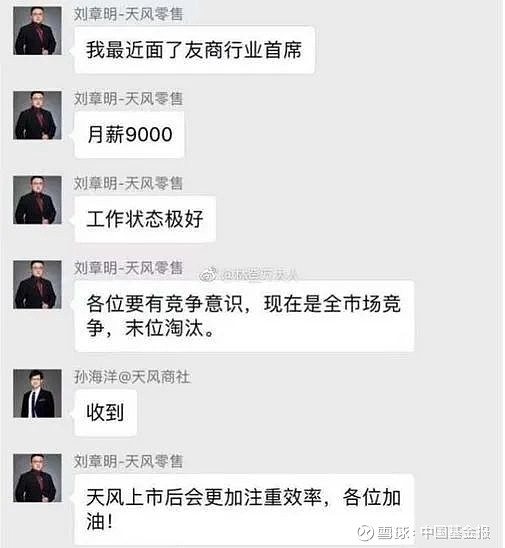Click the '中国基金报' watermark text

456,533
